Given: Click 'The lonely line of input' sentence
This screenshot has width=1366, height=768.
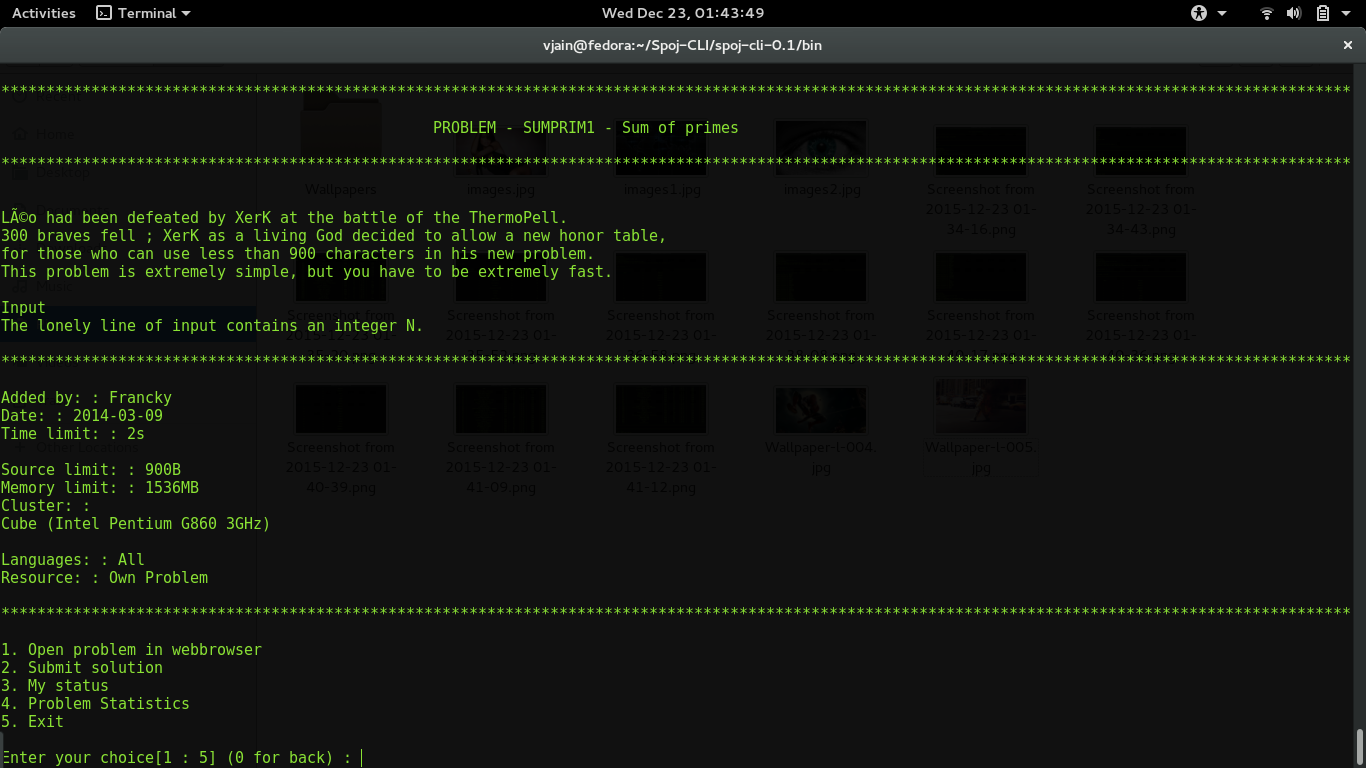Looking at the screenshot, I should tap(212, 326).
